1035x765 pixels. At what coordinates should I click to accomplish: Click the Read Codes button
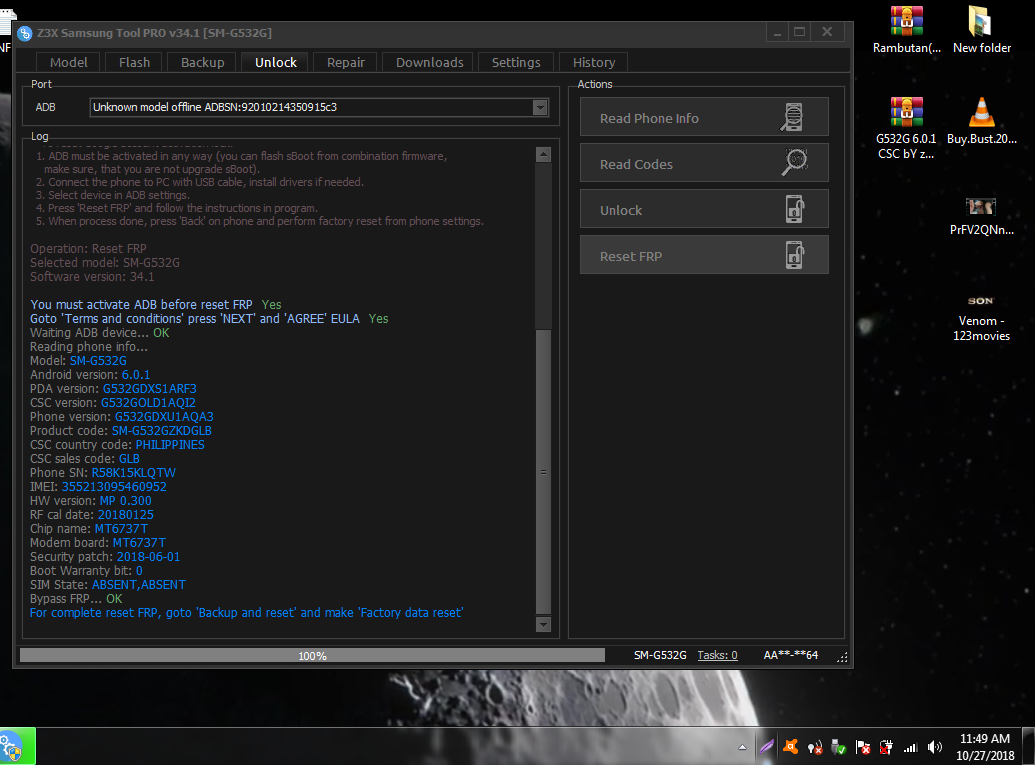[x=704, y=163]
